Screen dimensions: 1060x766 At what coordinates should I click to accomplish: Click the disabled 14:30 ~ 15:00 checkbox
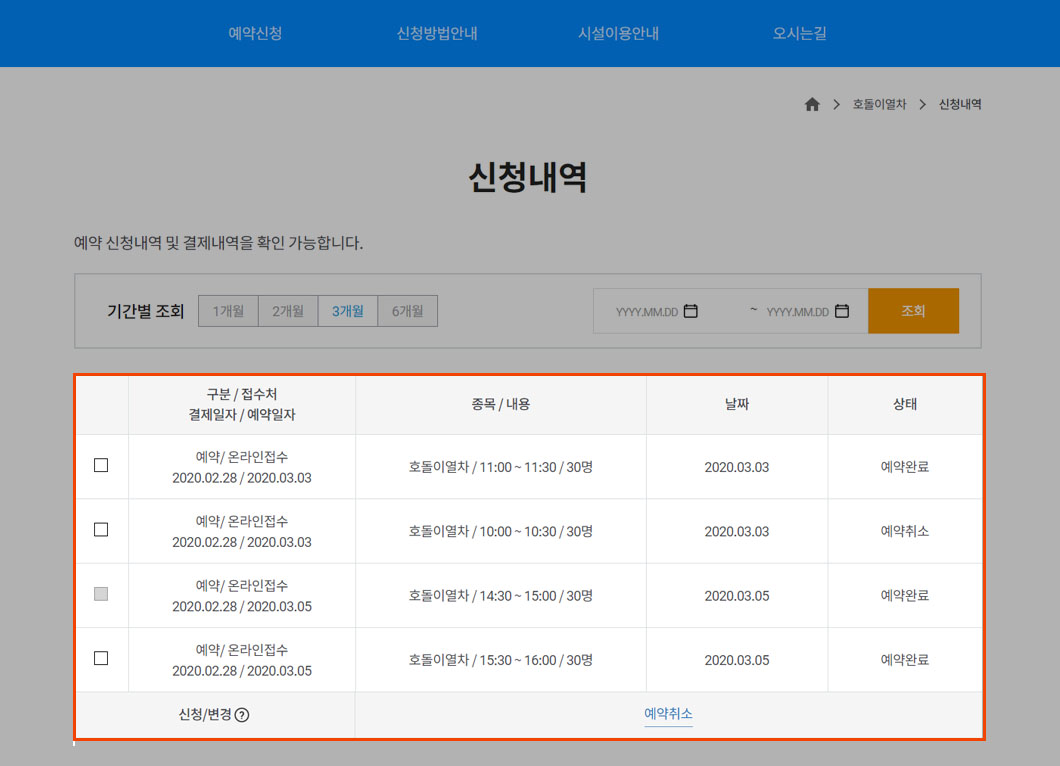[101, 594]
